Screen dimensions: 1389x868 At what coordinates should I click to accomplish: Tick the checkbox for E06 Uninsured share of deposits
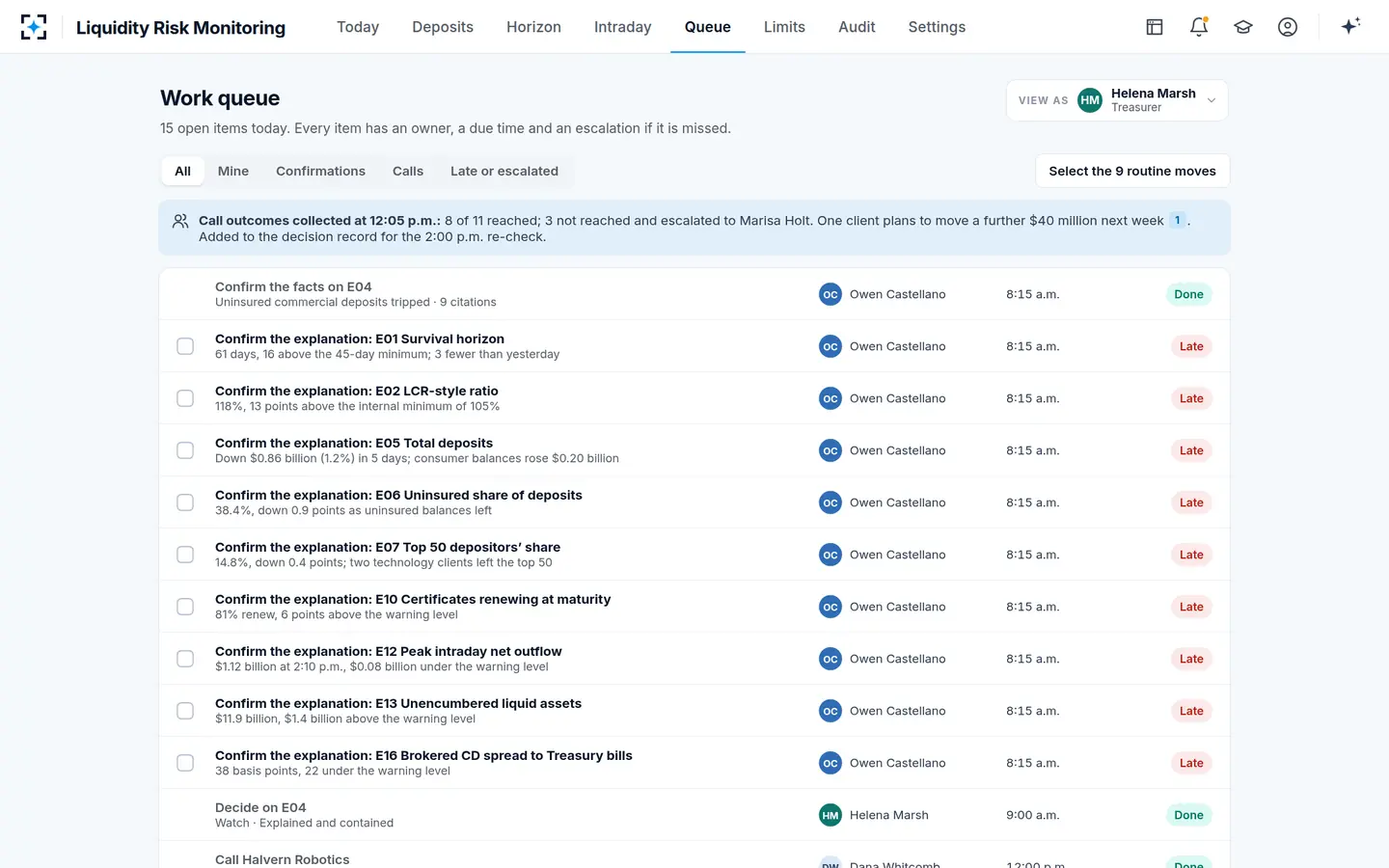point(185,502)
